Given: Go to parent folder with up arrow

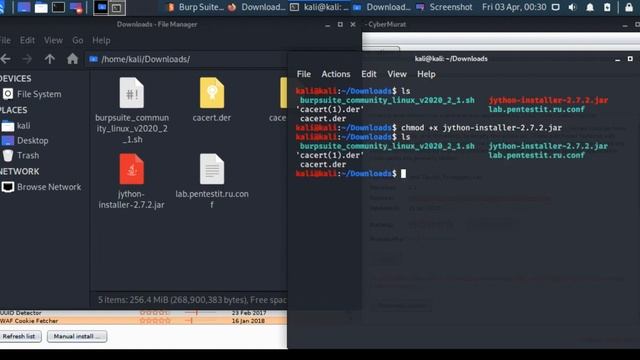Looking at the screenshot, I should click(x=49, y=59).
